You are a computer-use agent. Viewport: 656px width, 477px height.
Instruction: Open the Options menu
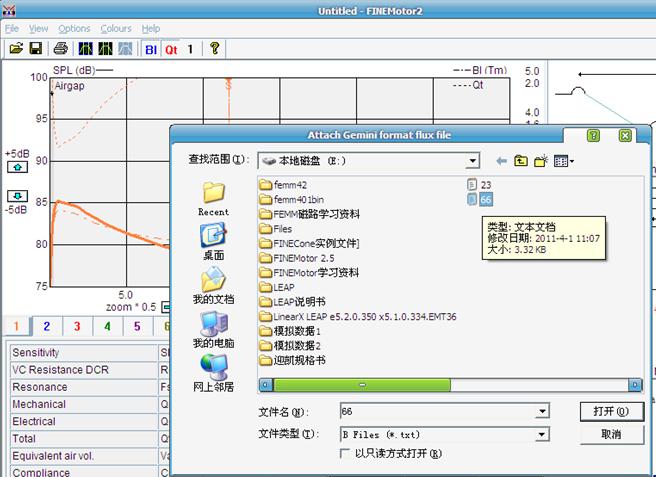(x=74, y=28)
